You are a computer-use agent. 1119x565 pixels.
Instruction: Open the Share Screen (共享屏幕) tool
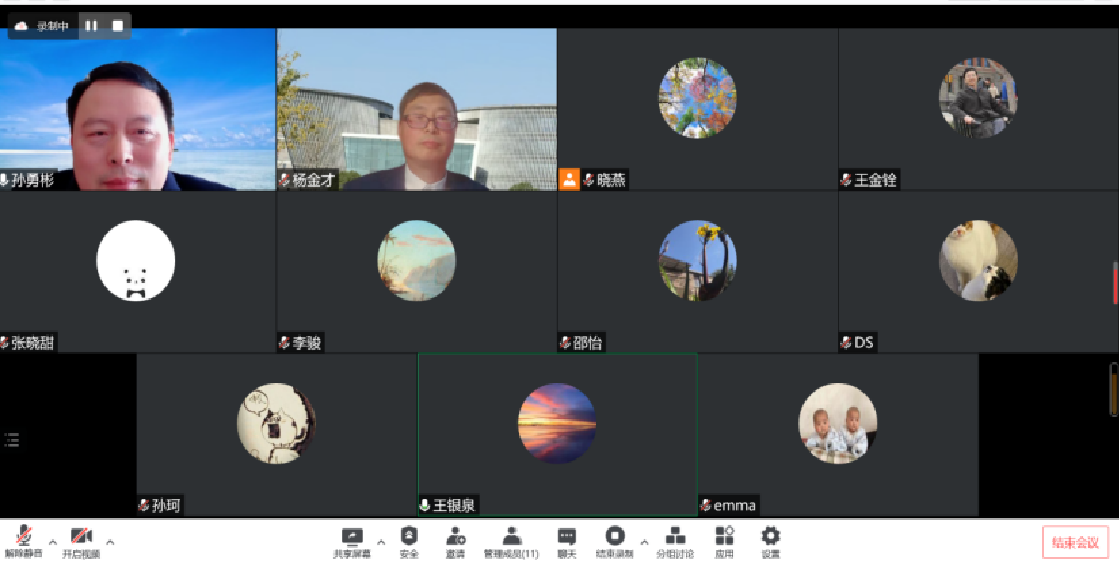(x=351, y=541)
